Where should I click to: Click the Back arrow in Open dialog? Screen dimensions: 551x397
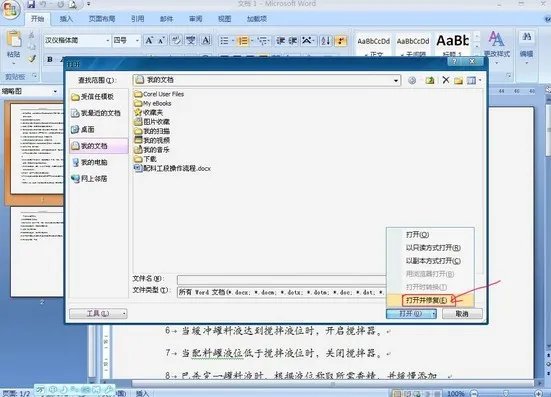(x=412, y=80)
